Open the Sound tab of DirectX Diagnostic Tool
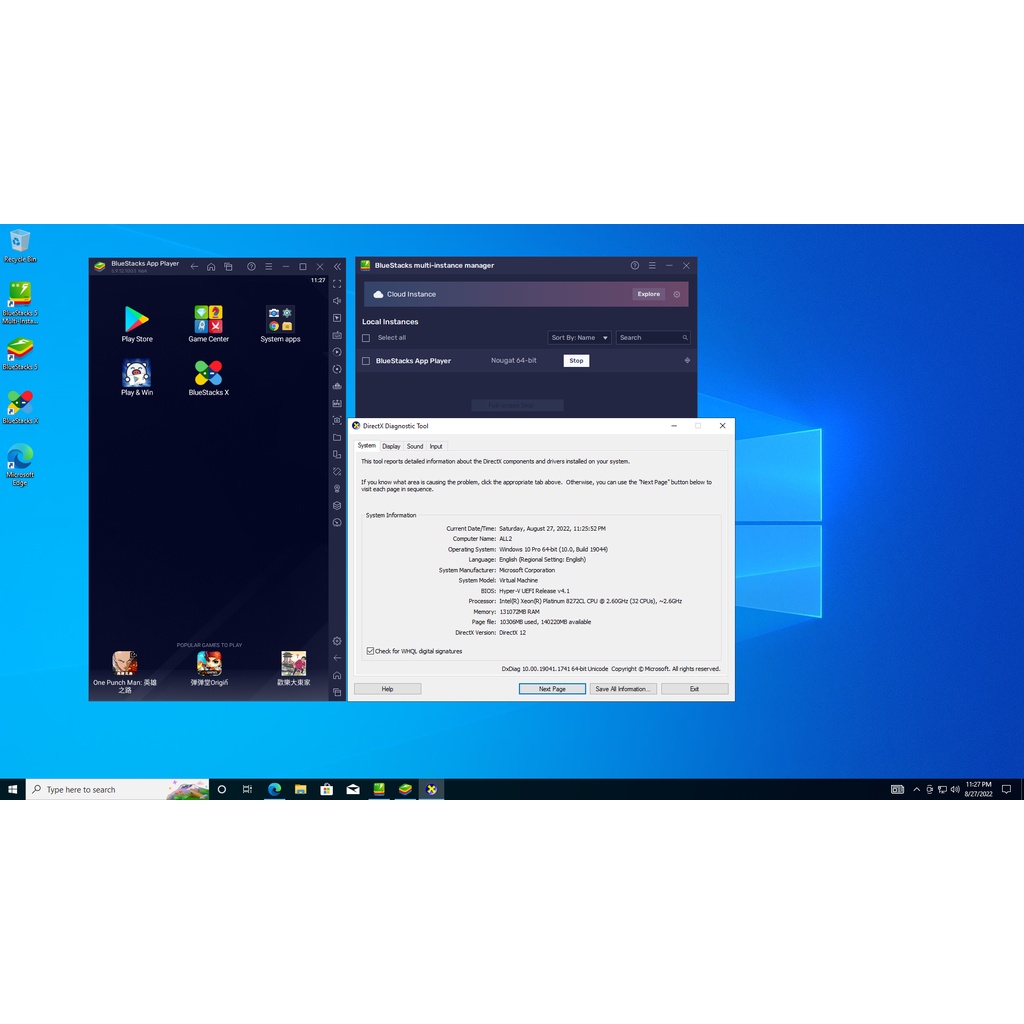Screen dimensions: 1024x1024 point(415,446)
